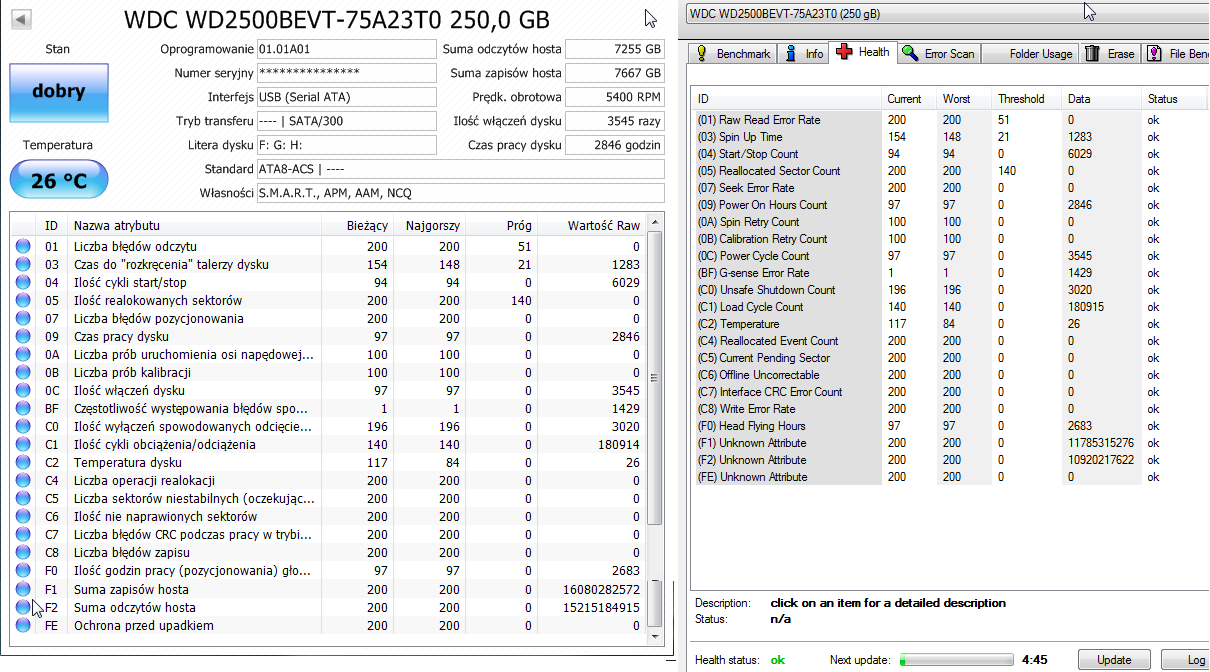The width and height of the screenshot is (1210, 672).
Task: Click the blue orb next to C2 Temperatura dysku
Action: 23,462
